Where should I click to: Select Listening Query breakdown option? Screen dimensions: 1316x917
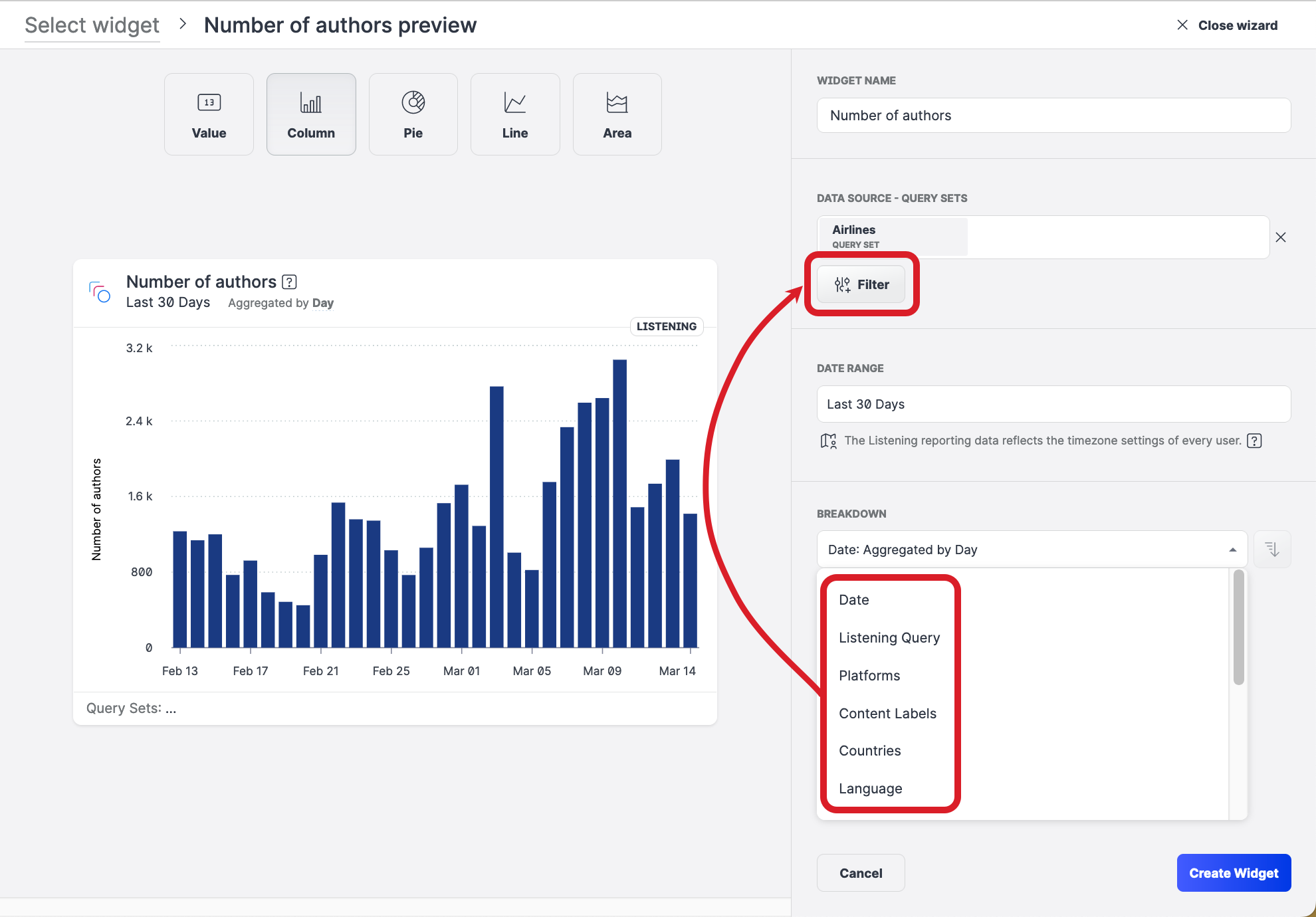[x=889, y=638]
